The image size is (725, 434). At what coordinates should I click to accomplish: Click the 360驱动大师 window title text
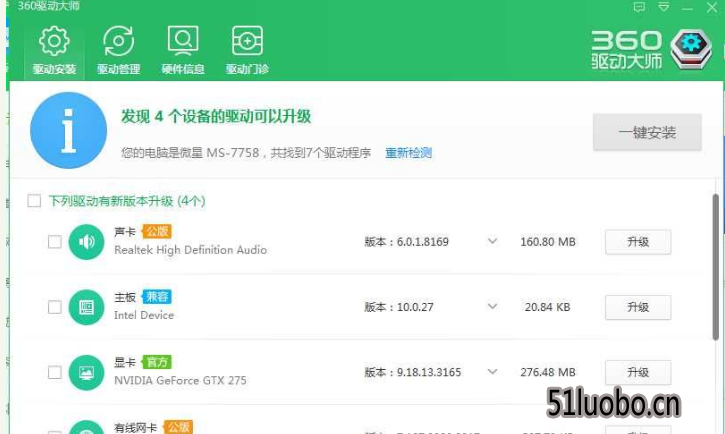pos(49,6)
